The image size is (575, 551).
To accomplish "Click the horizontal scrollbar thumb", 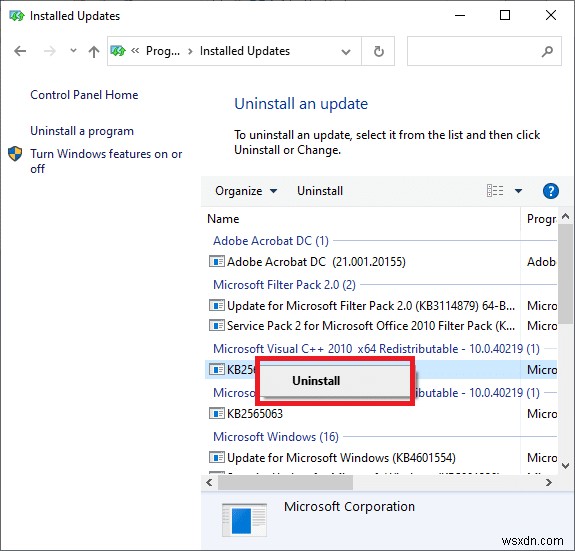I will (286, 483).
